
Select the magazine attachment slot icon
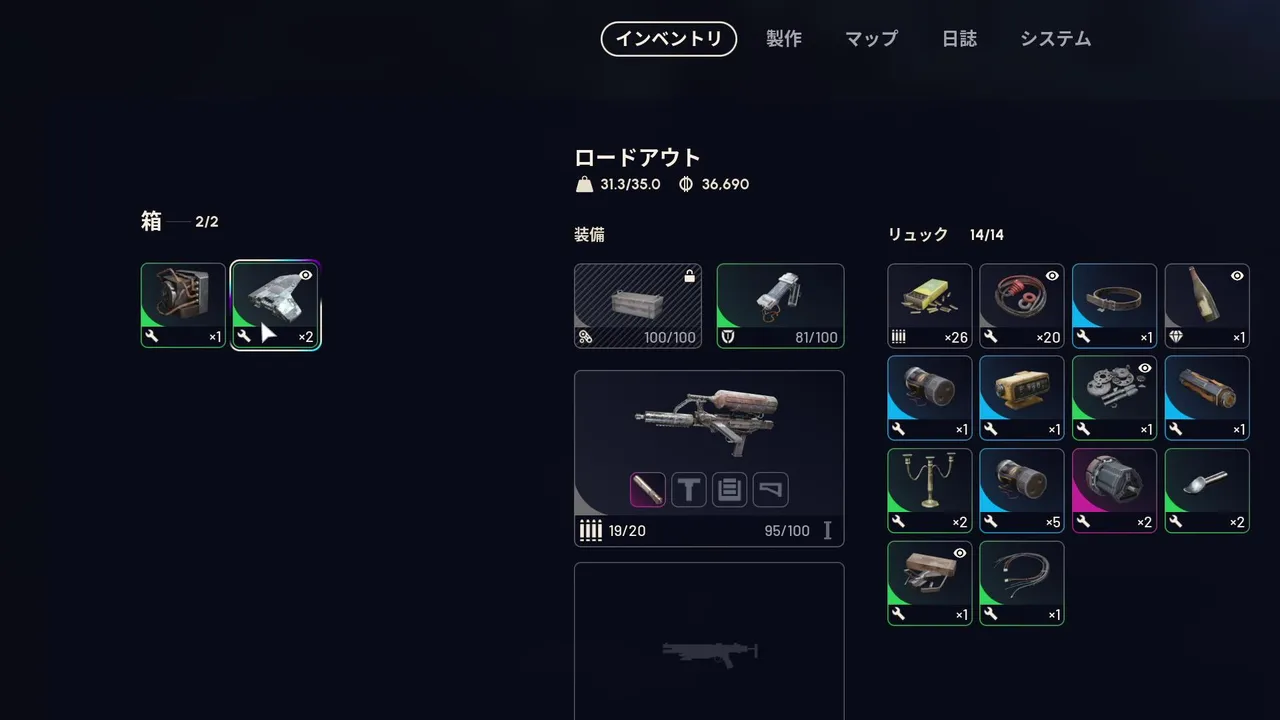pos(729,490)
